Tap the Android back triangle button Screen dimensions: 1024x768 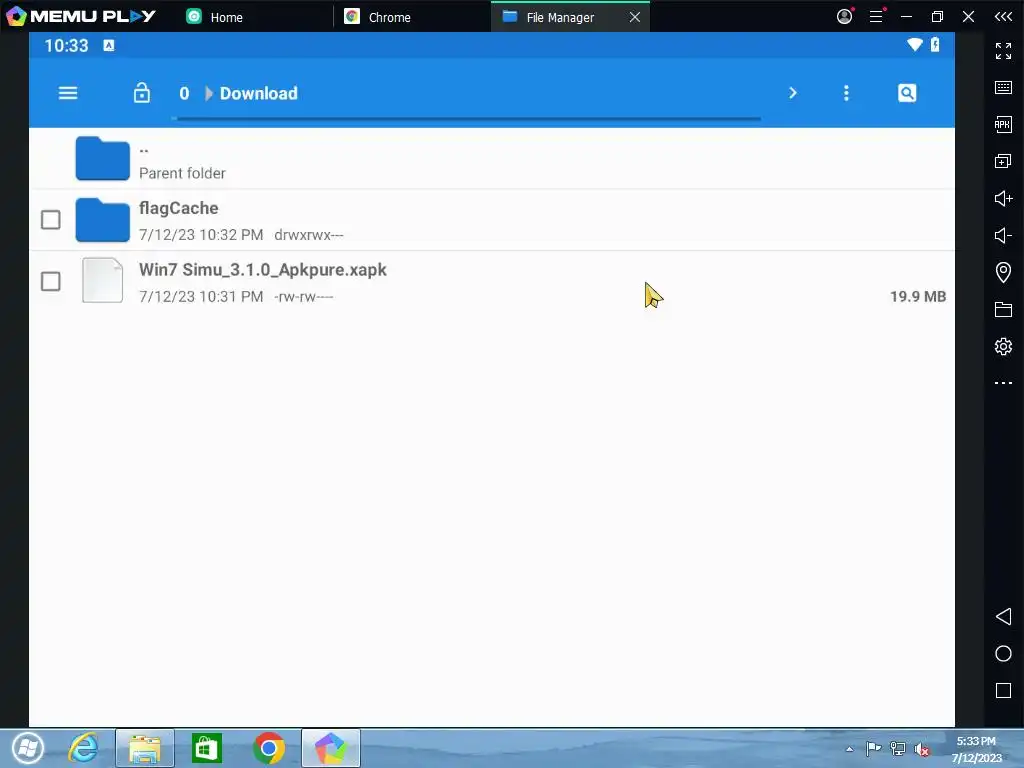(1003, 616)
